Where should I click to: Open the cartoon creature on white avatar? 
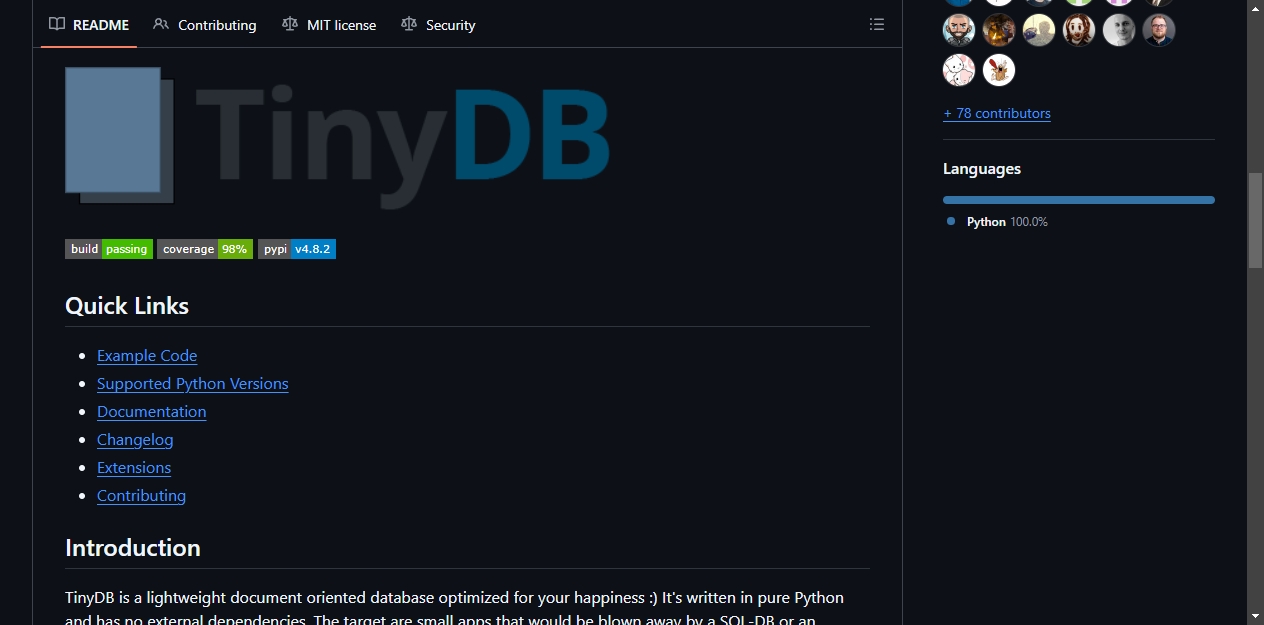(x=999, y=70)
